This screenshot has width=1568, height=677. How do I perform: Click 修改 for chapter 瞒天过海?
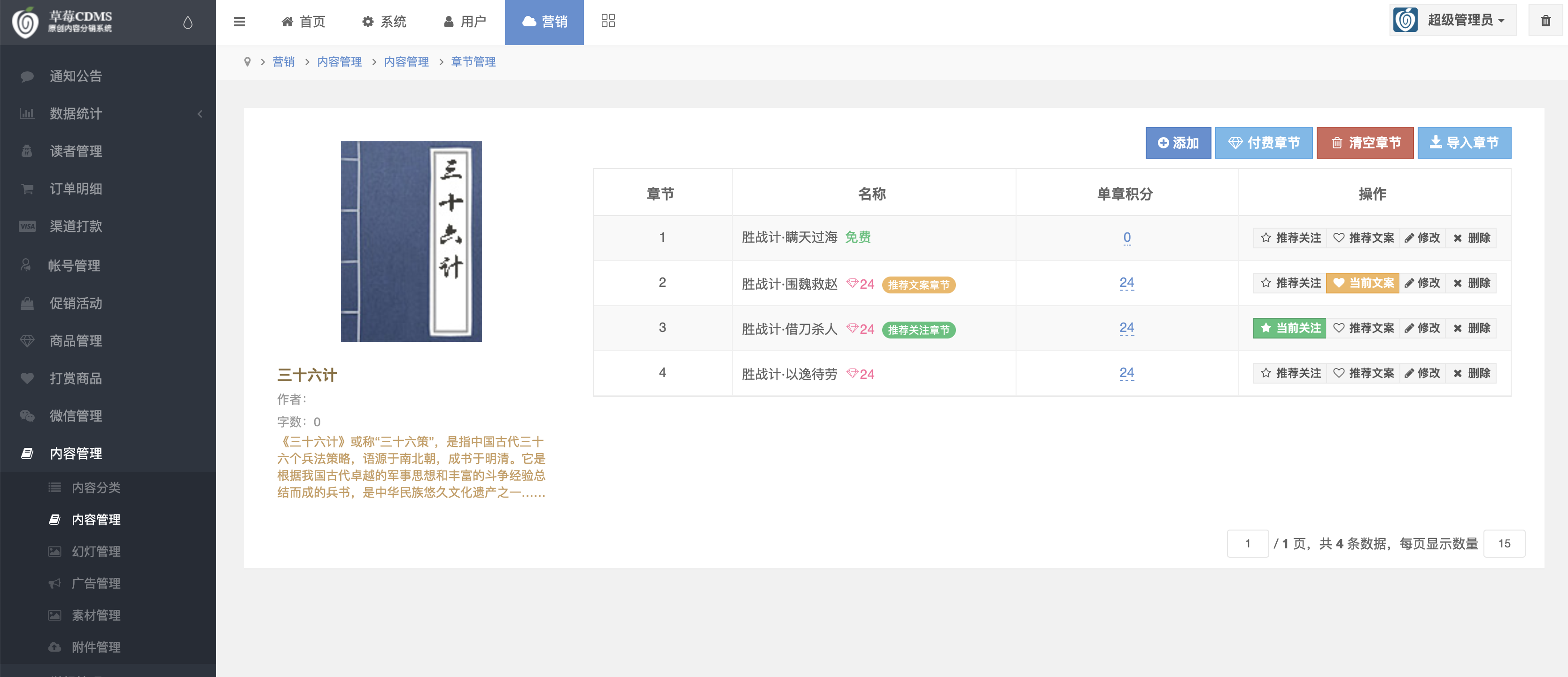tap(1422, 238)
